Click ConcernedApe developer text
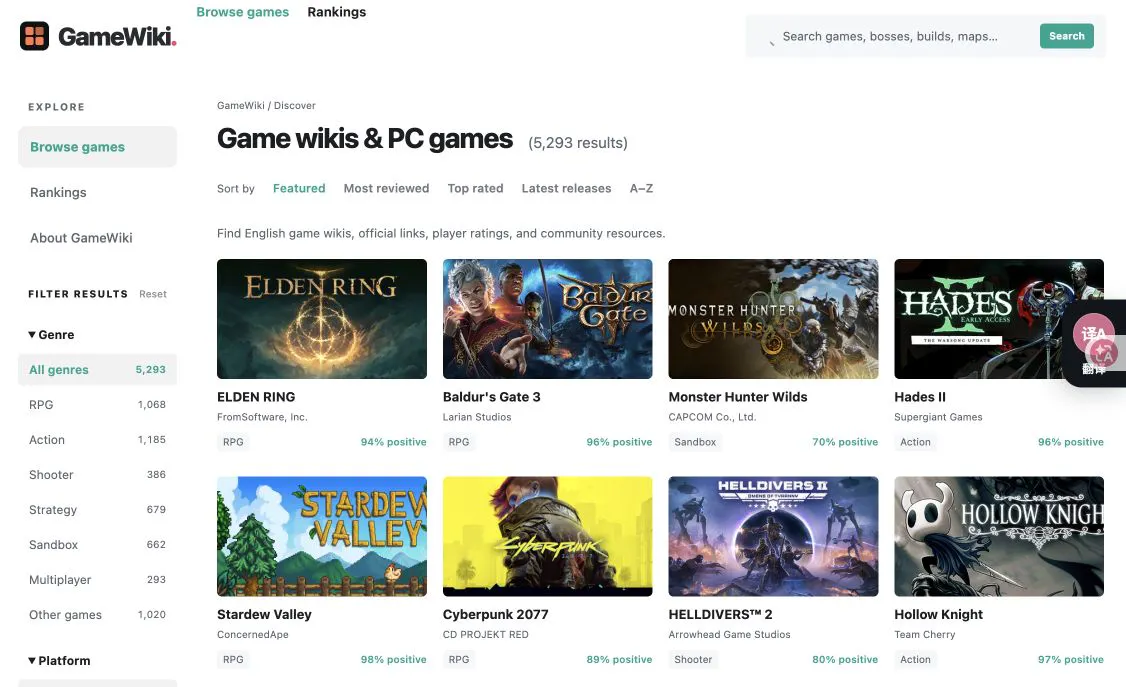Screen dimensions: 1126x687 pos(253,635)
